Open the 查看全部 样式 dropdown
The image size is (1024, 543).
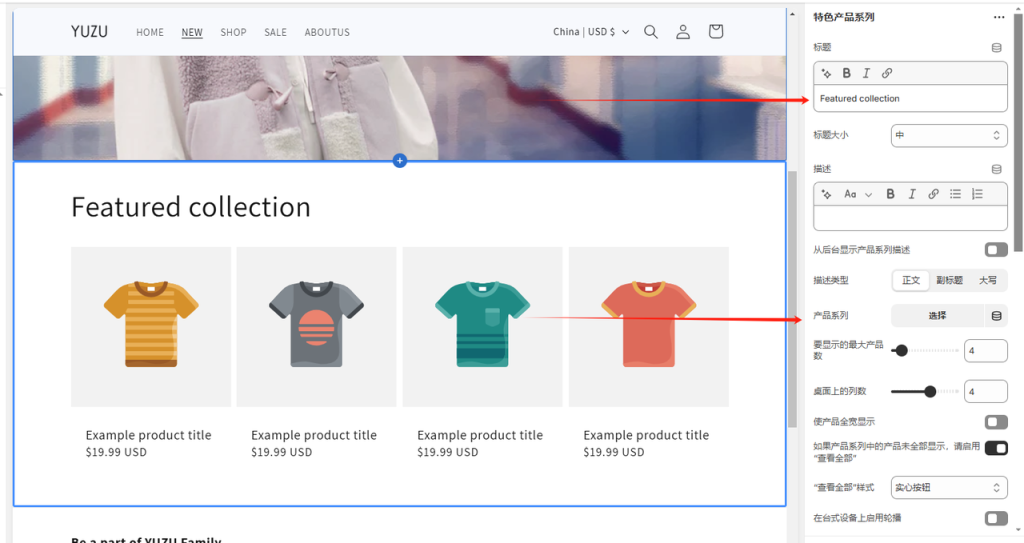tap(949, 487)
